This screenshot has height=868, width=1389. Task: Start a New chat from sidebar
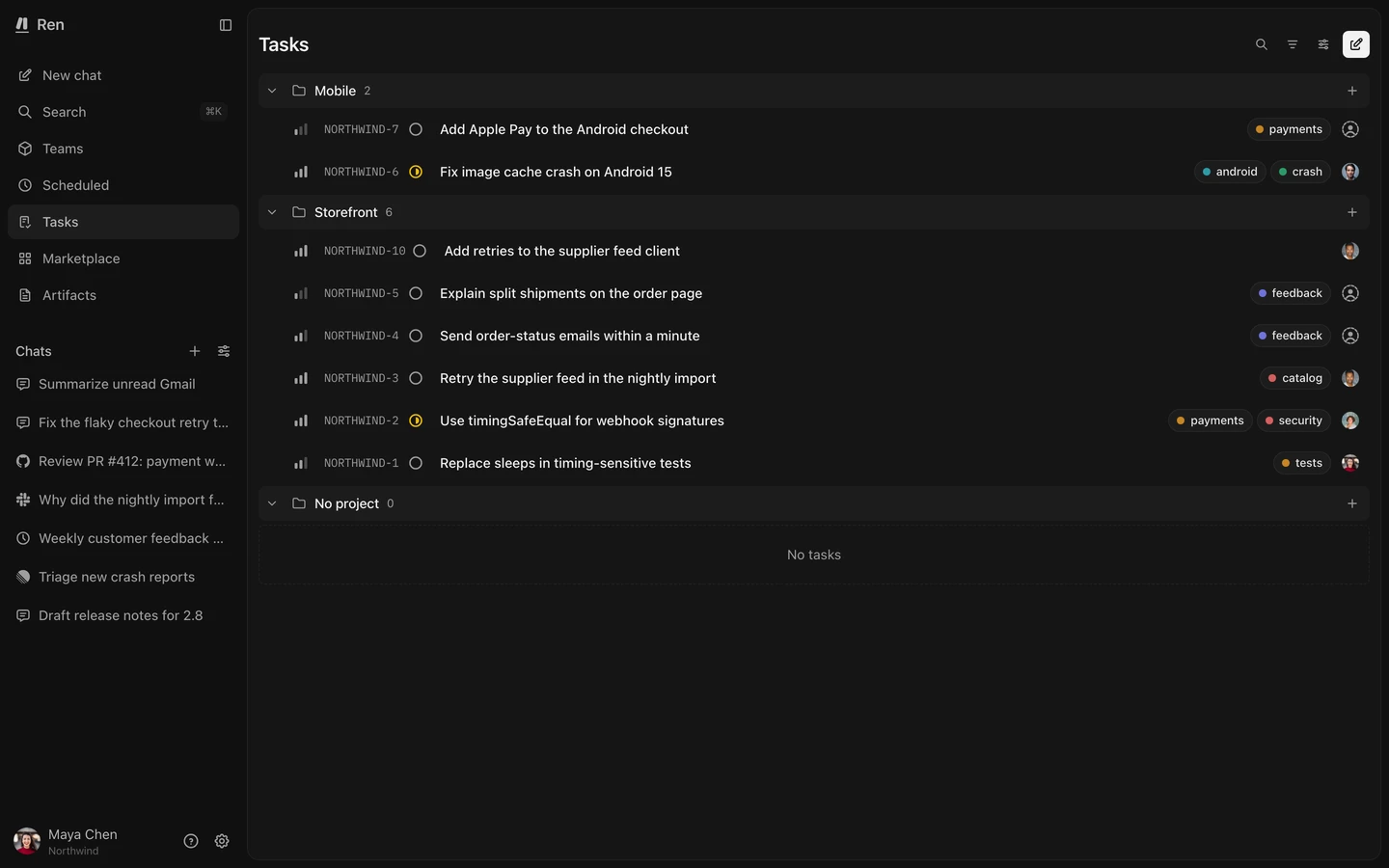tap(123, 75)
